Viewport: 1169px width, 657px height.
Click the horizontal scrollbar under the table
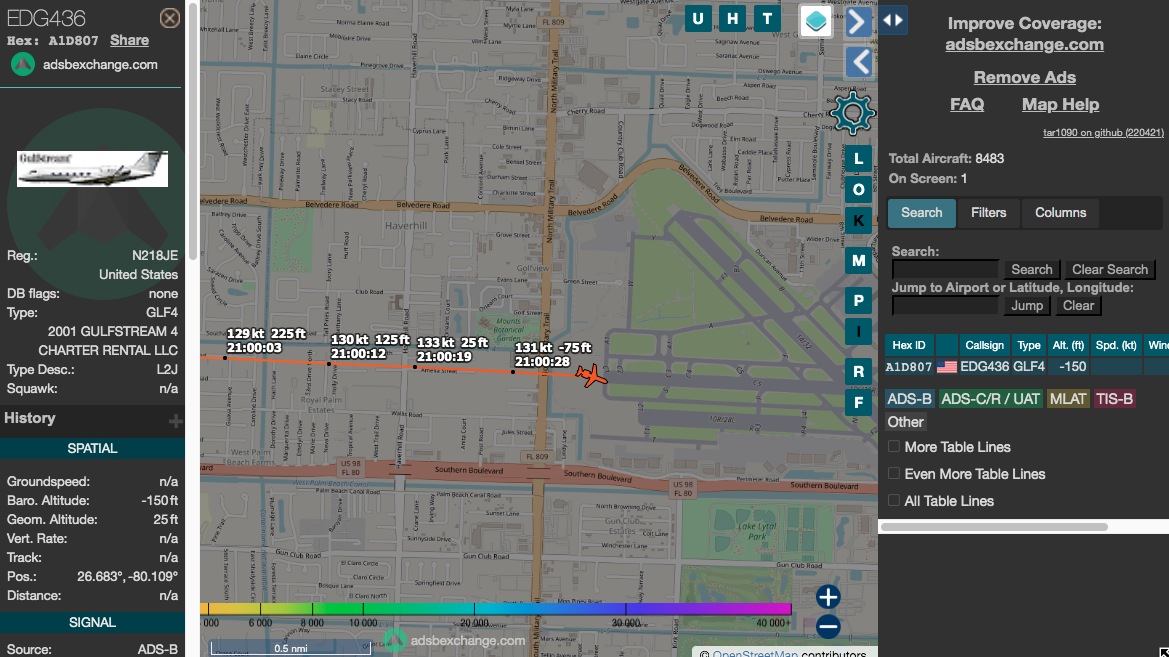[995, 526]
